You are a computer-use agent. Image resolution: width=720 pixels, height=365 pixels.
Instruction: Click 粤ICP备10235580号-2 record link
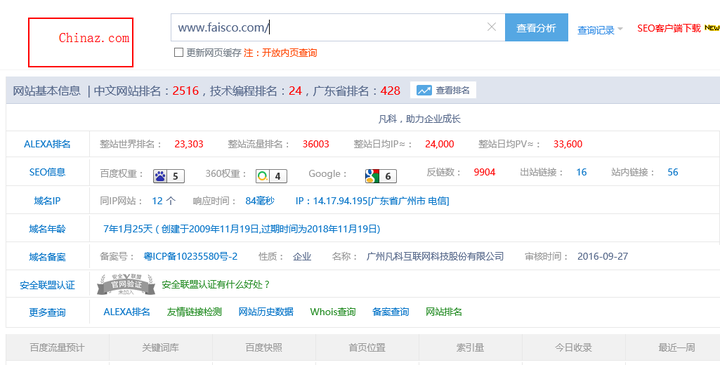pos(191,256)
